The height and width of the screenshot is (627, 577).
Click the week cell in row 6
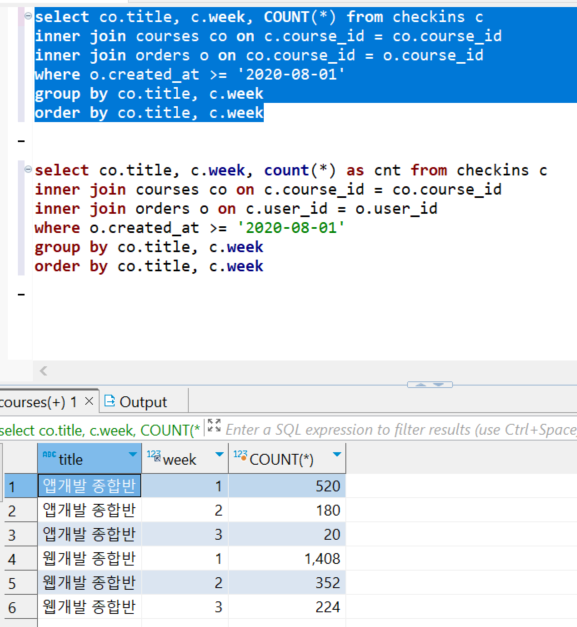[x=185, y=607]
